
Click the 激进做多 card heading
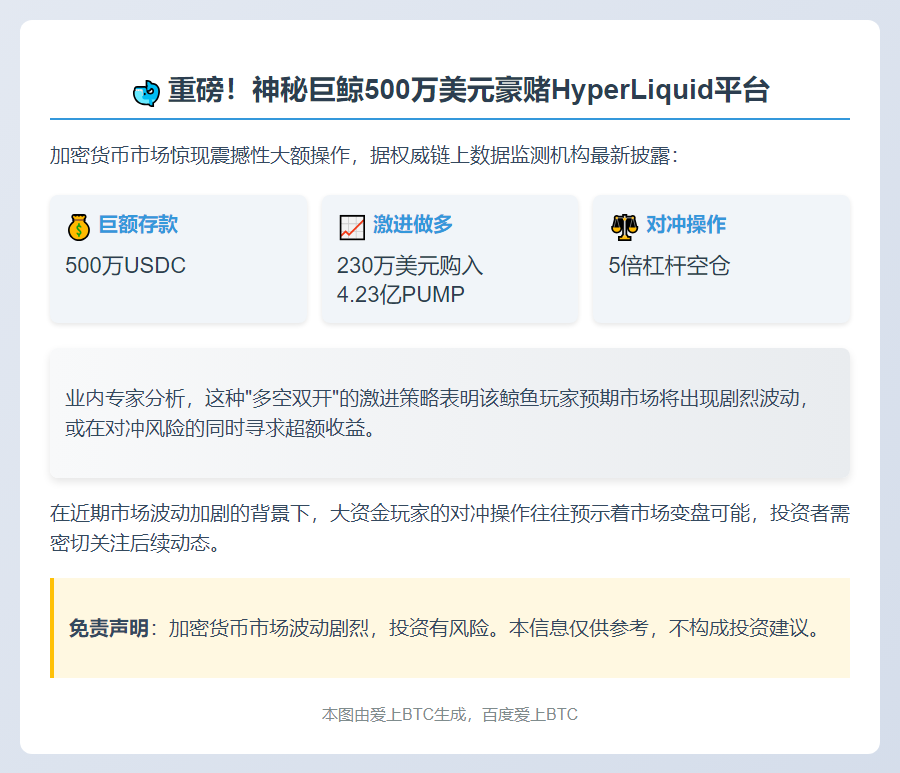tap(413, 224)
